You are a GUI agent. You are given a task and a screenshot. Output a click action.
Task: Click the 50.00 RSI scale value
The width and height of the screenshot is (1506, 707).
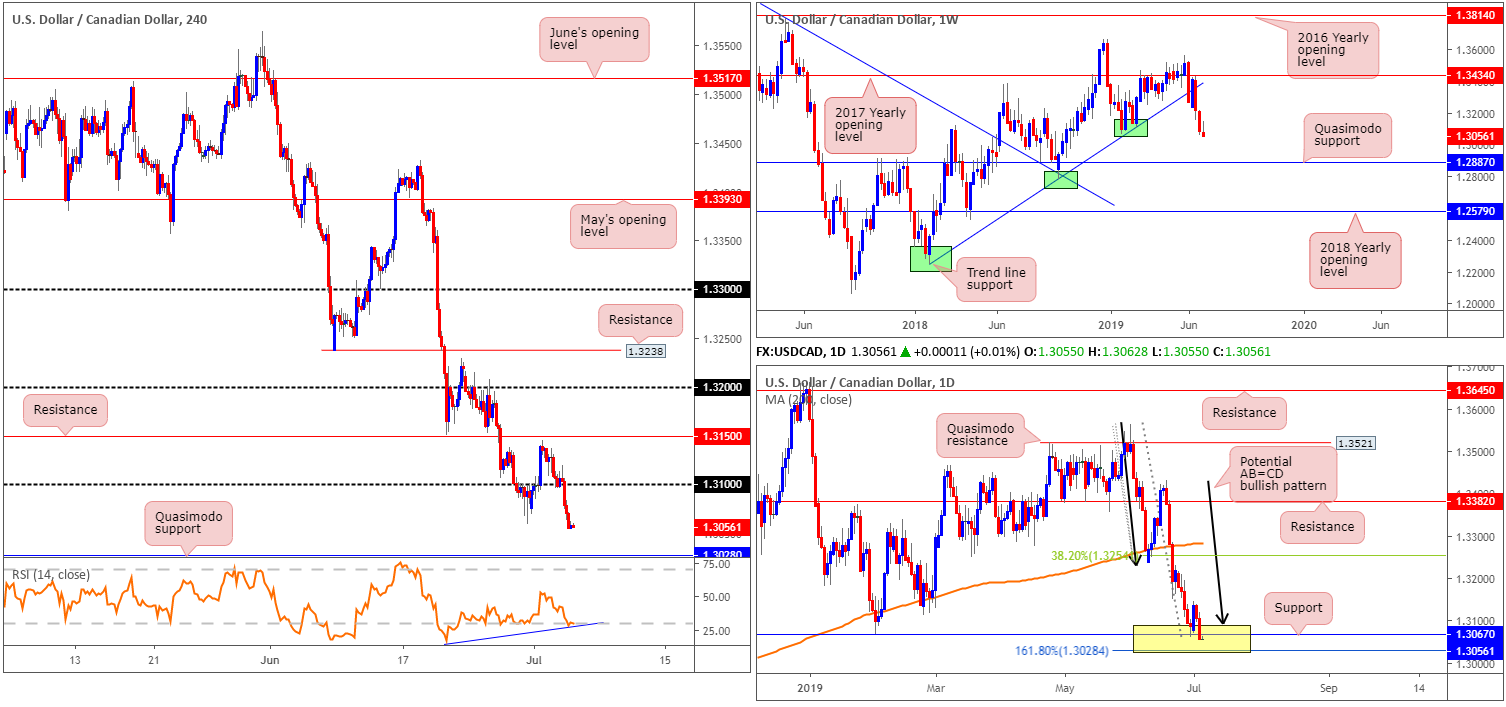click(x=716, y=597)
